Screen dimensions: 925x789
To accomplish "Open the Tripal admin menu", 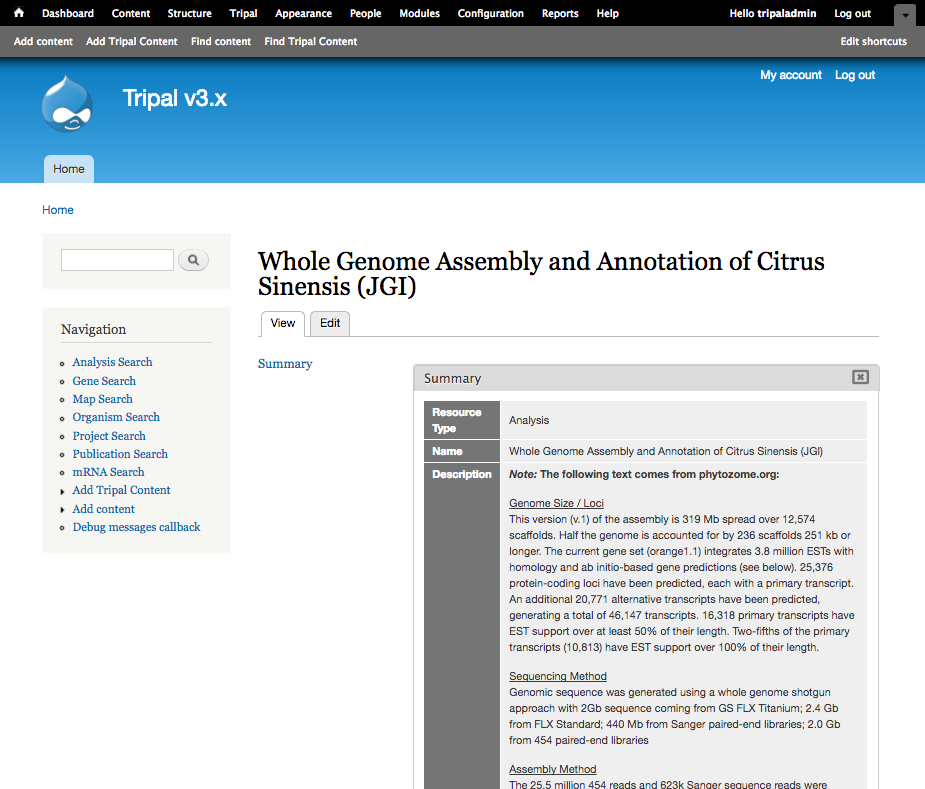I will click(x=243, y=13).
